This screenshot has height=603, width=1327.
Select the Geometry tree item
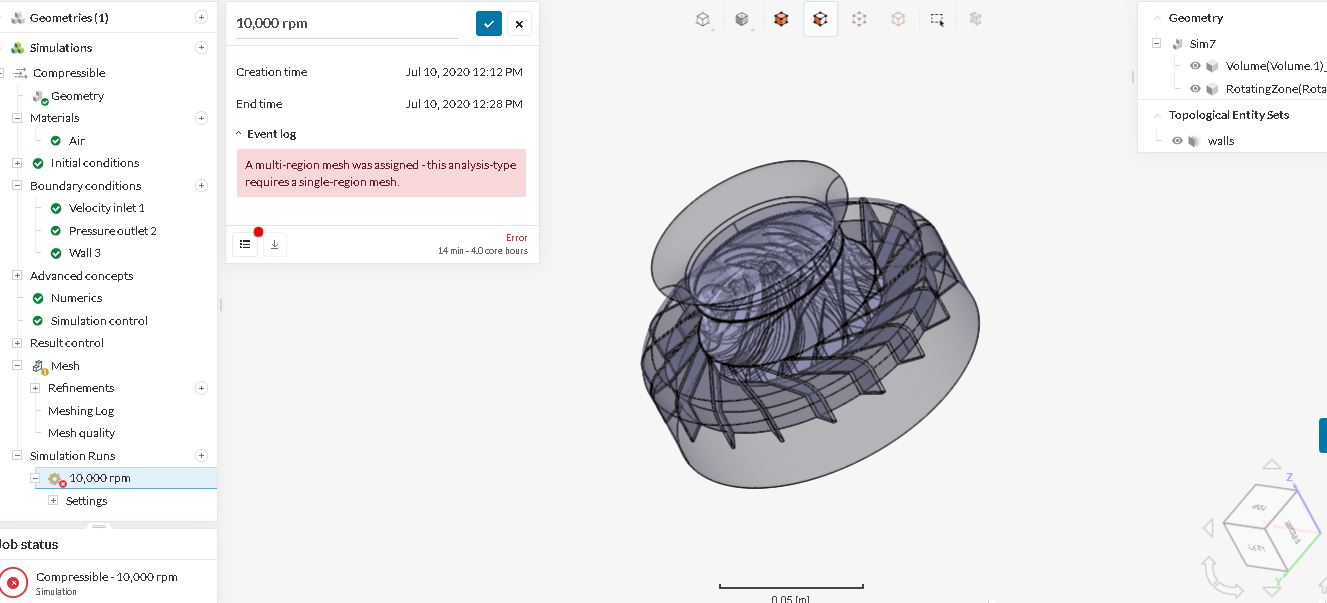click(x=77, y=96)
